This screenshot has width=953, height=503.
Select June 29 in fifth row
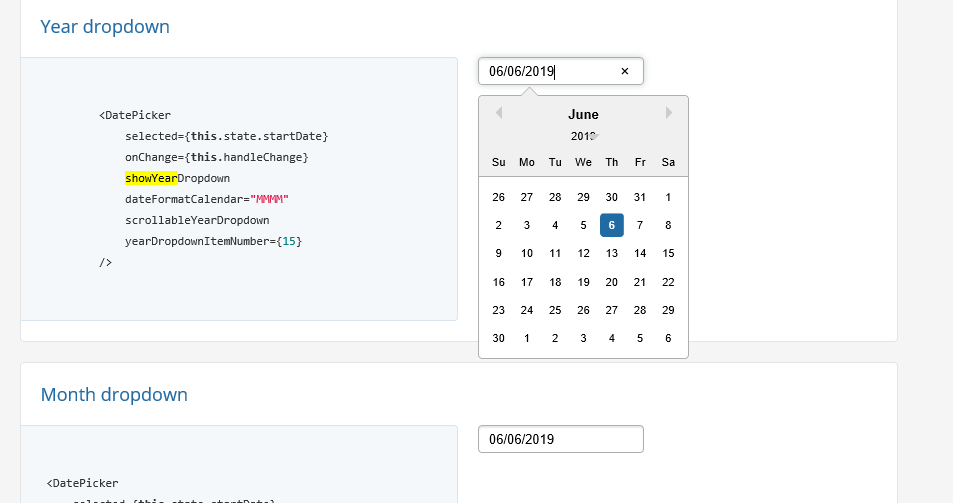click(x=668, y=310)
